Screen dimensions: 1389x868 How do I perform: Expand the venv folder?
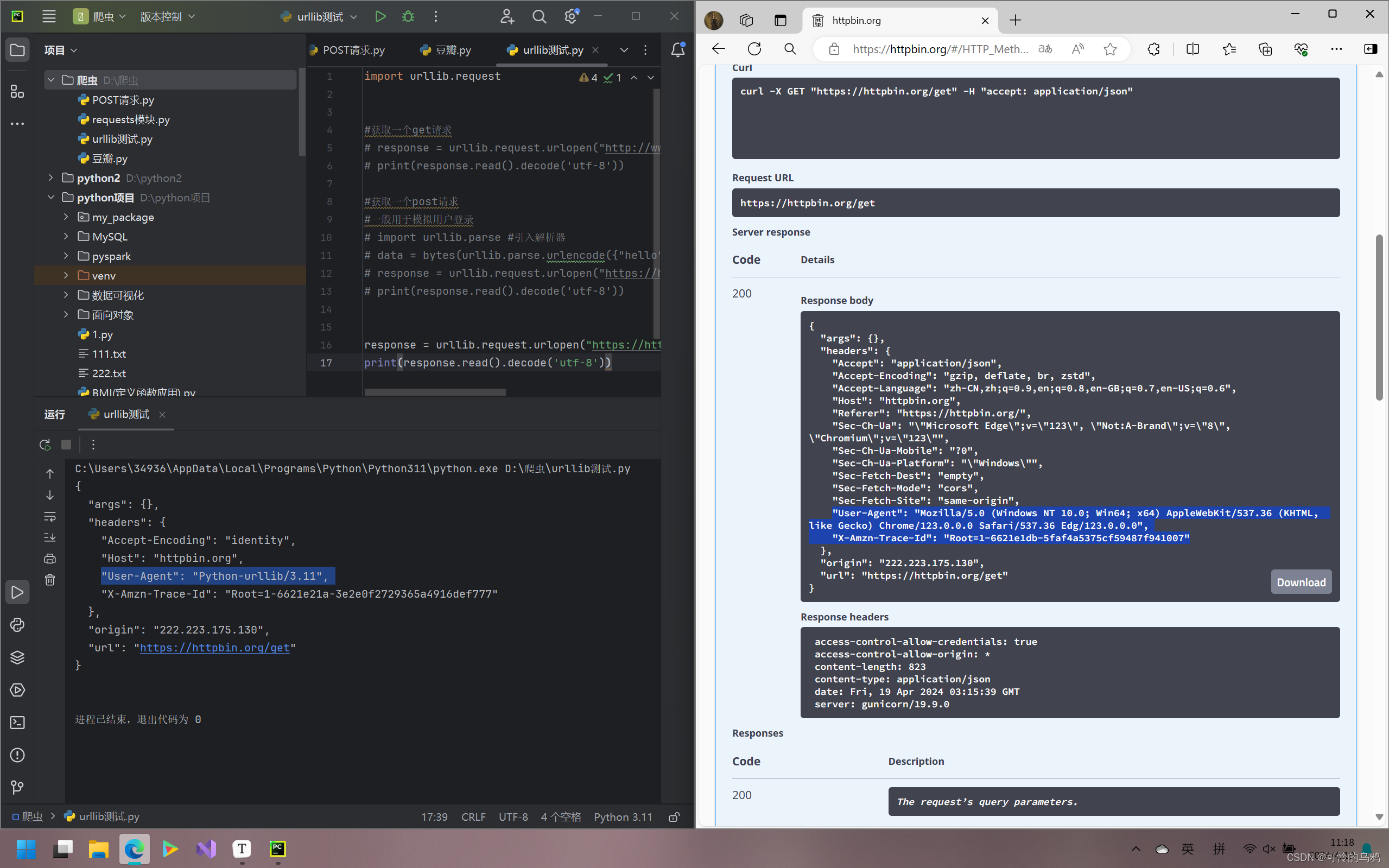coord(66,276)
